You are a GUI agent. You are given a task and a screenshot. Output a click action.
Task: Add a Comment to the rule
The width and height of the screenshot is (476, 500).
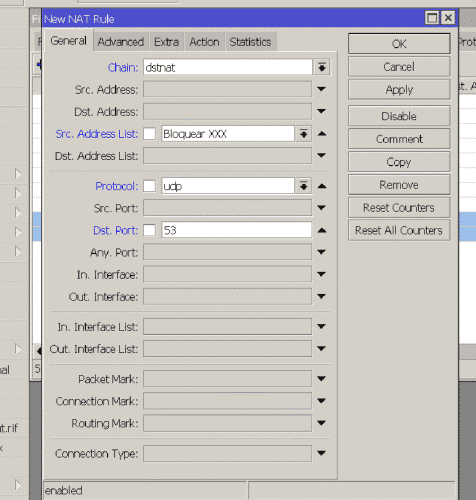tap(399, 139)
